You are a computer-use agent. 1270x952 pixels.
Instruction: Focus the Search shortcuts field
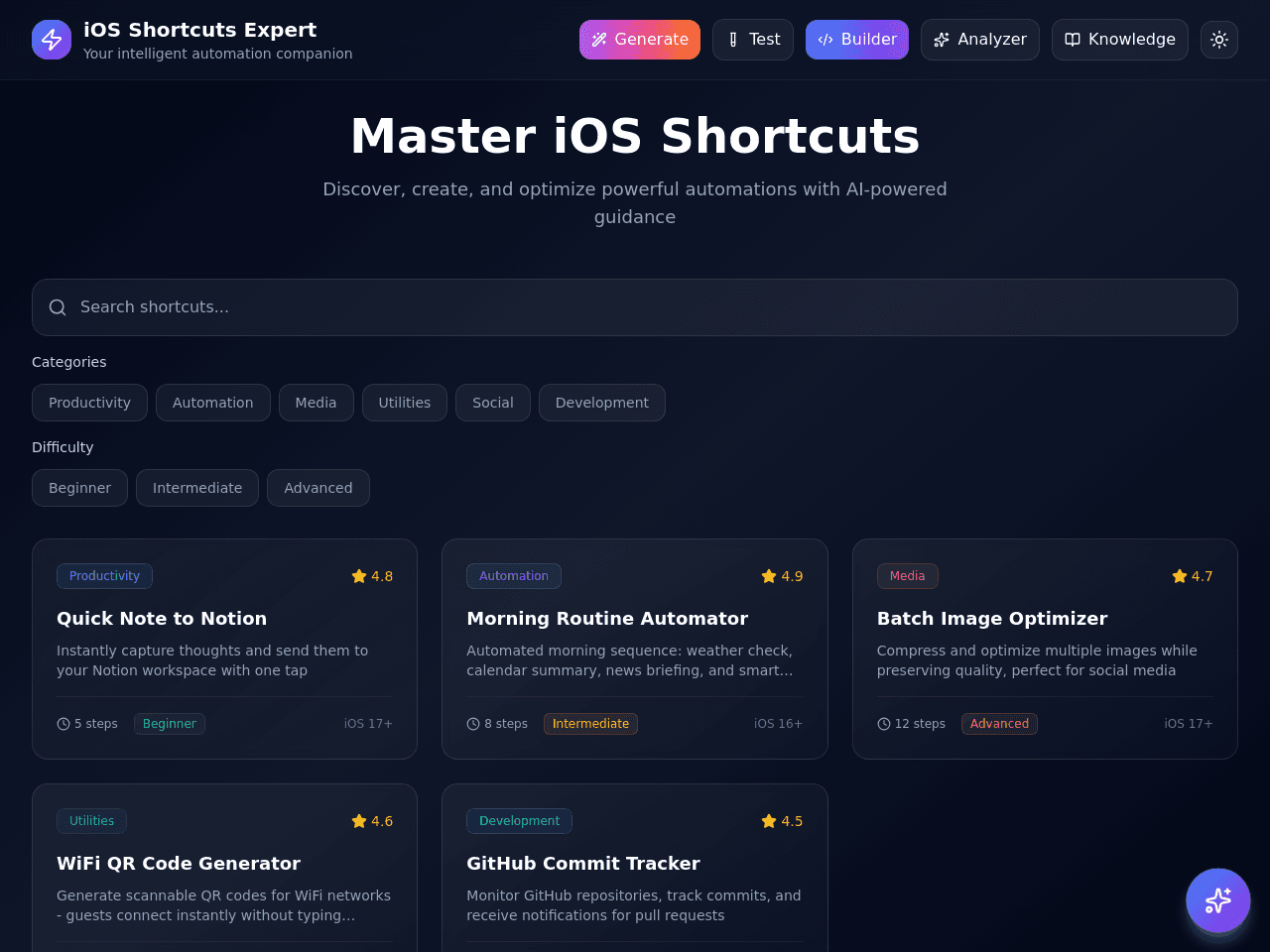tap(635, 307)
